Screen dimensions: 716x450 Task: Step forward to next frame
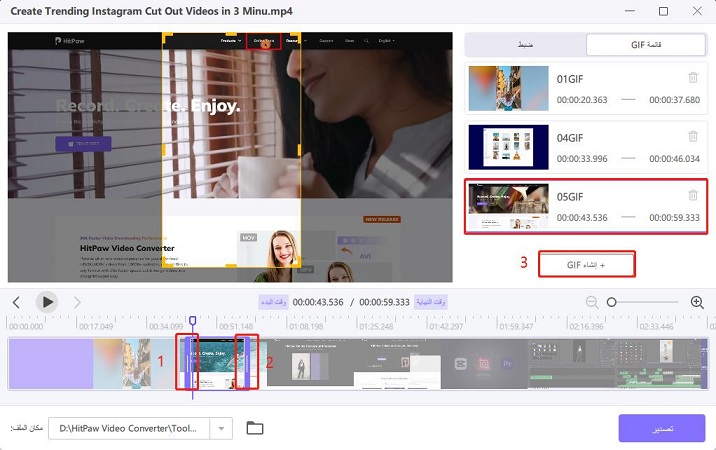(x=77, y=302)
